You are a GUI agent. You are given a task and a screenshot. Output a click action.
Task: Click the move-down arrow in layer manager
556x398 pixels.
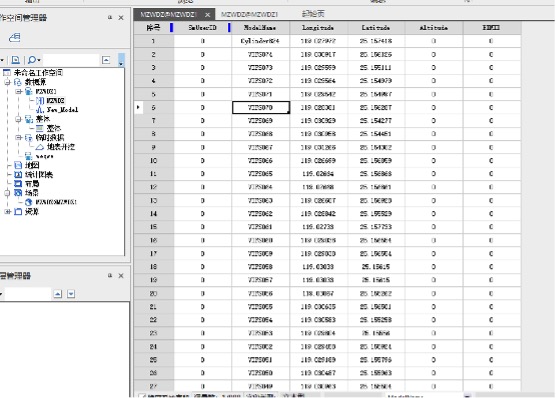click(71, 294)
